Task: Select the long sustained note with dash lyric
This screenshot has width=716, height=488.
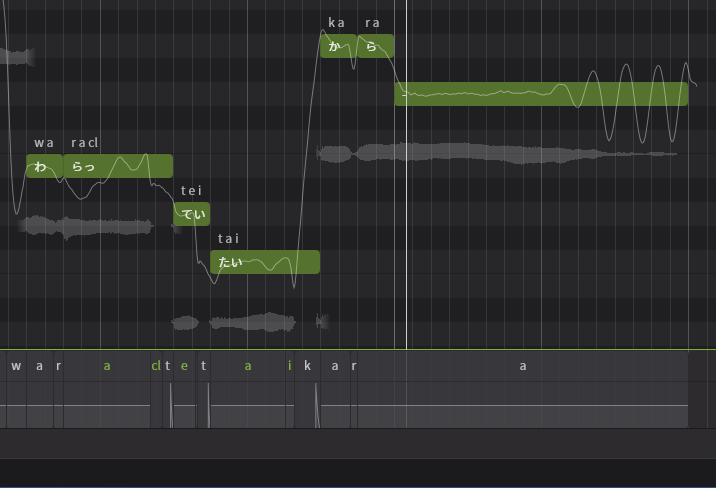Action: 541,94
